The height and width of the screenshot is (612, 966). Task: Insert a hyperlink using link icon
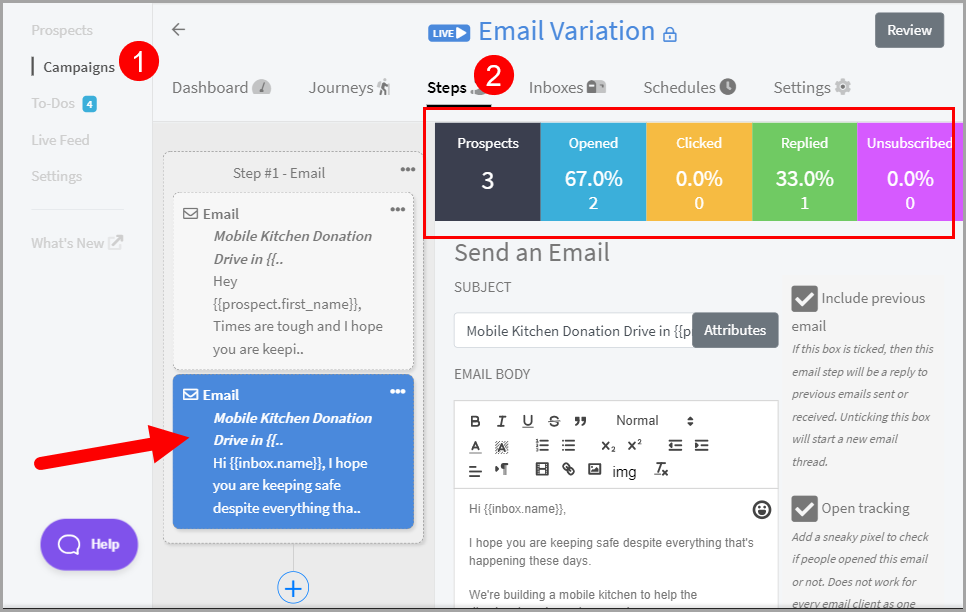pos(568,469)
